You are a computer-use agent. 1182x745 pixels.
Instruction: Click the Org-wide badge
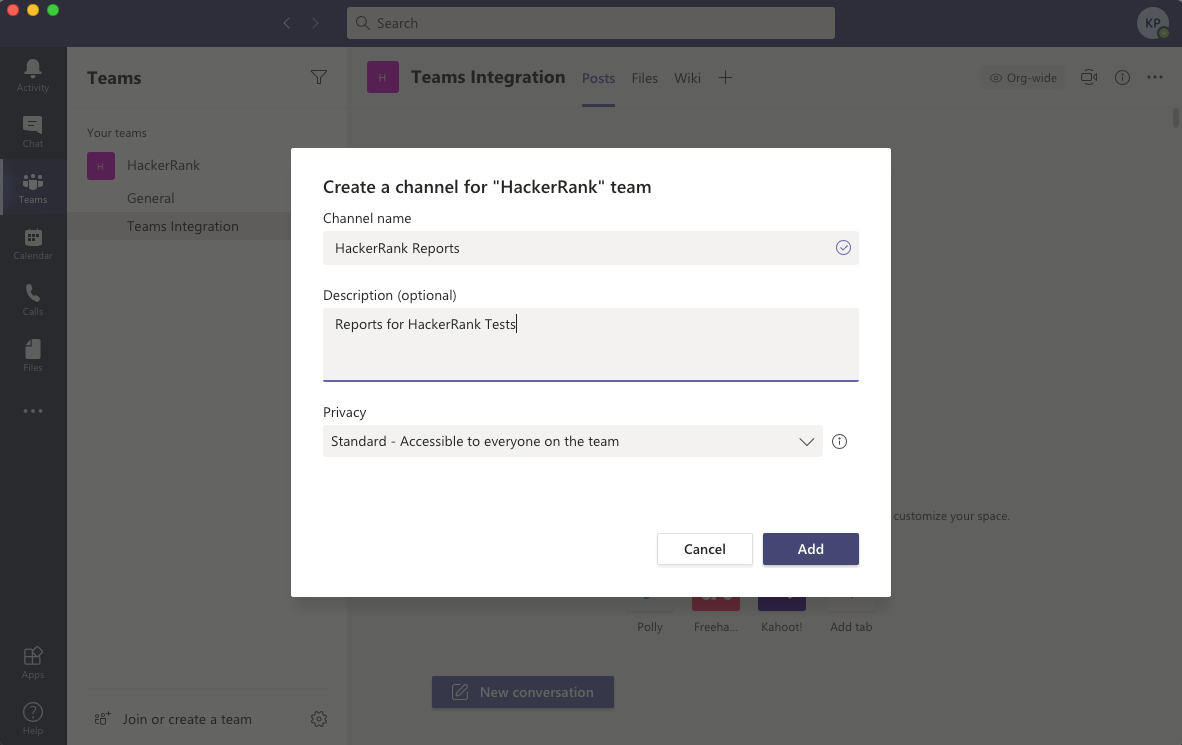(1023, 78)
